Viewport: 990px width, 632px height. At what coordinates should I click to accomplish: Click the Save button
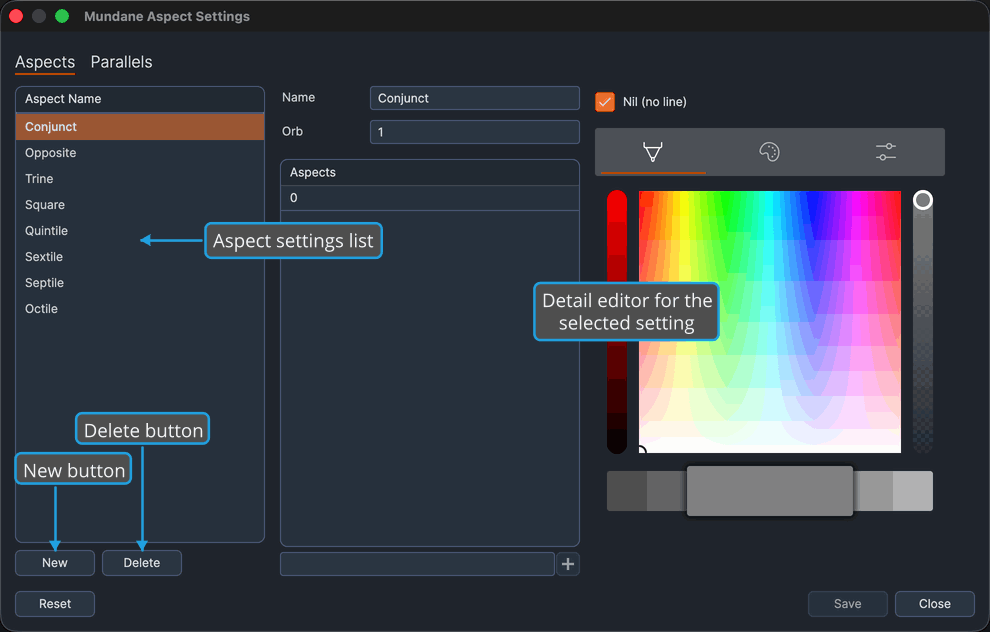(847, 604)
